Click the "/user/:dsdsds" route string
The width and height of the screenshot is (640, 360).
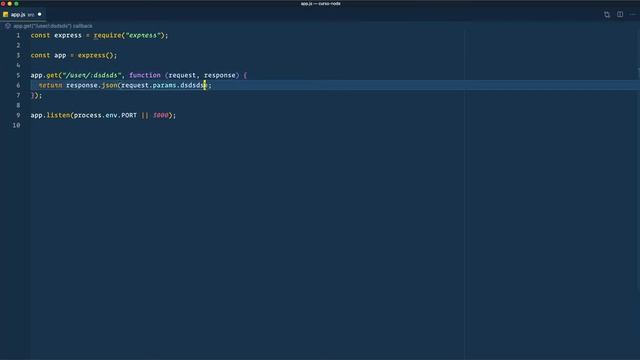pos(92,76)
